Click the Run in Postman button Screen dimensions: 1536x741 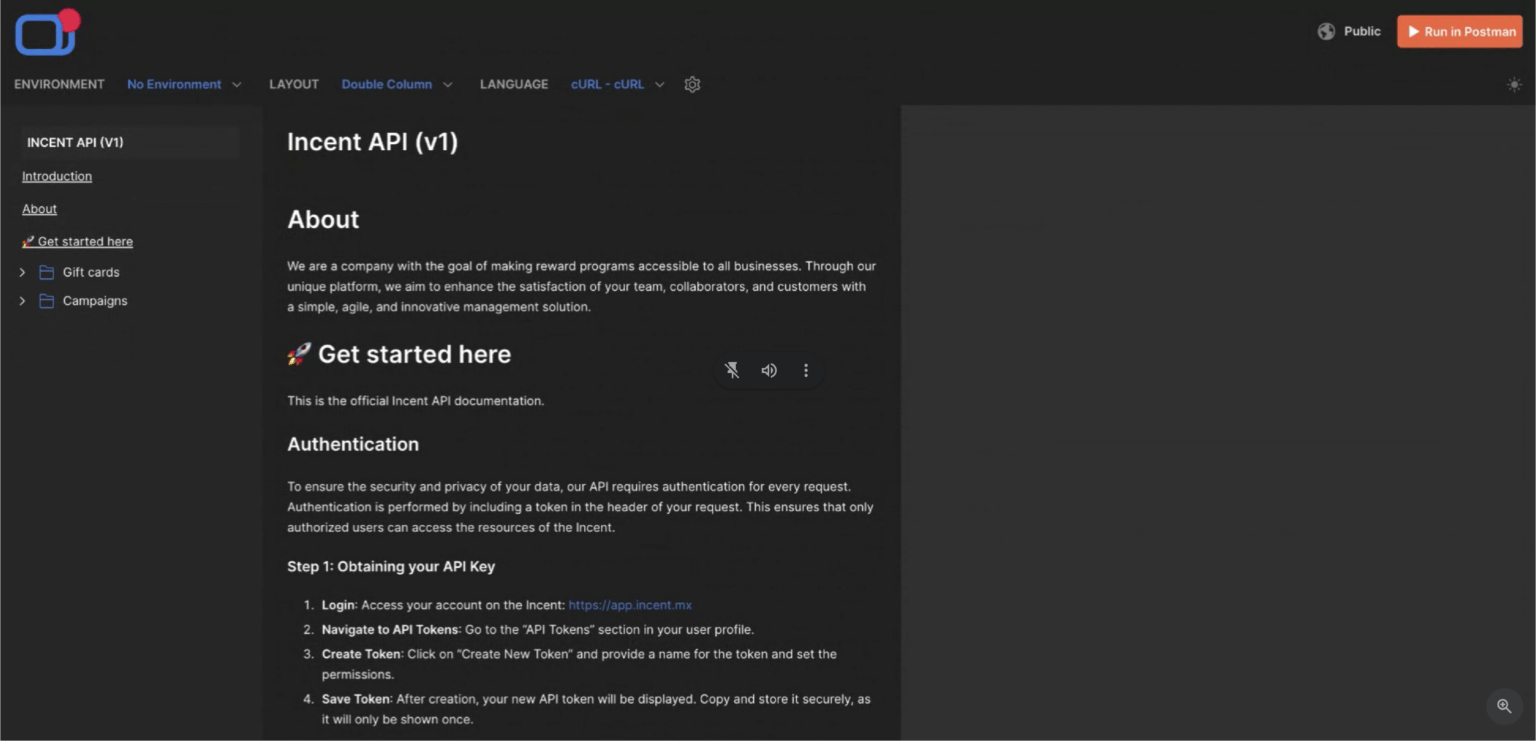point(1459,32)
